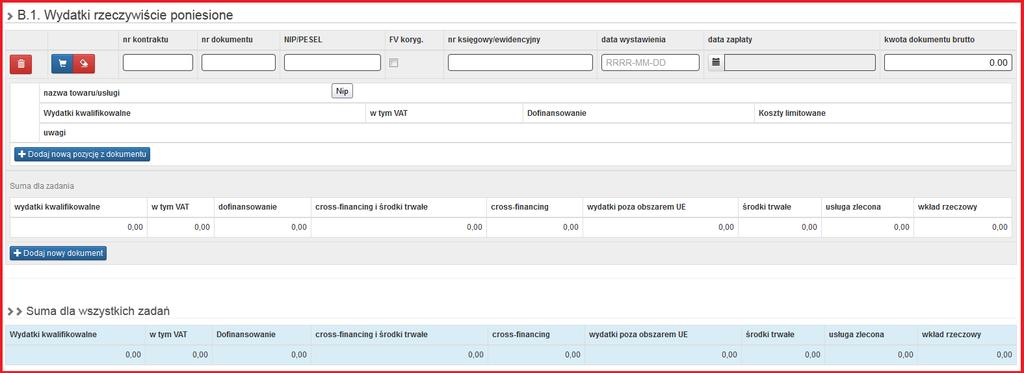The image size is (1024, 373).
Task: Click wydatki poza obszarem UE header in Suma dla zadania
Action: 637,207
